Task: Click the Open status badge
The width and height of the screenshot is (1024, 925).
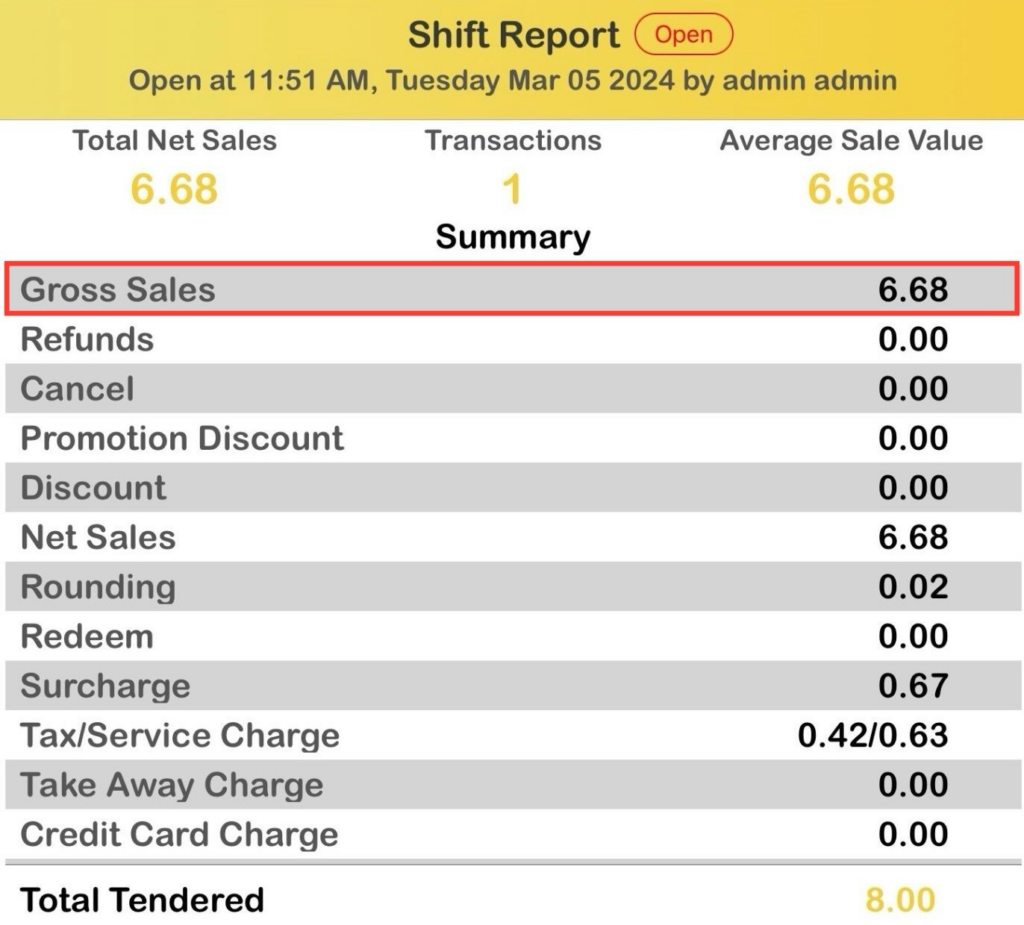Action: tap(684, 35)
